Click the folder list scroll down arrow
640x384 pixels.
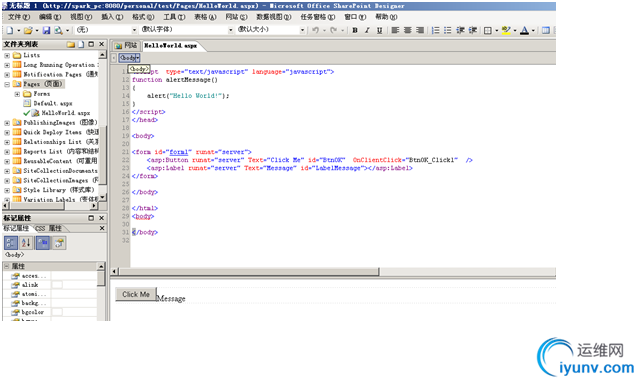tap(102, 197)
